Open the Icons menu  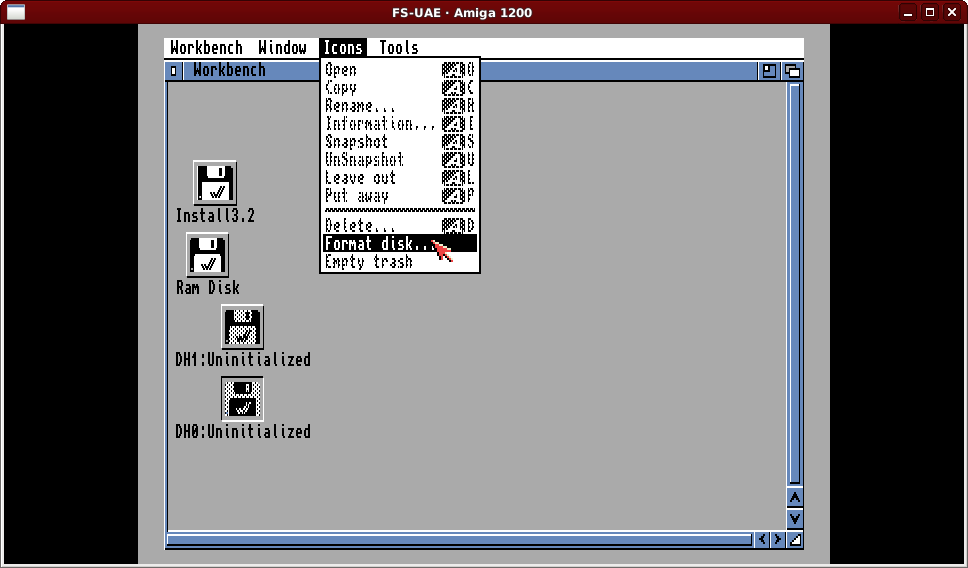pyautogui.click(x=343, y=48)
